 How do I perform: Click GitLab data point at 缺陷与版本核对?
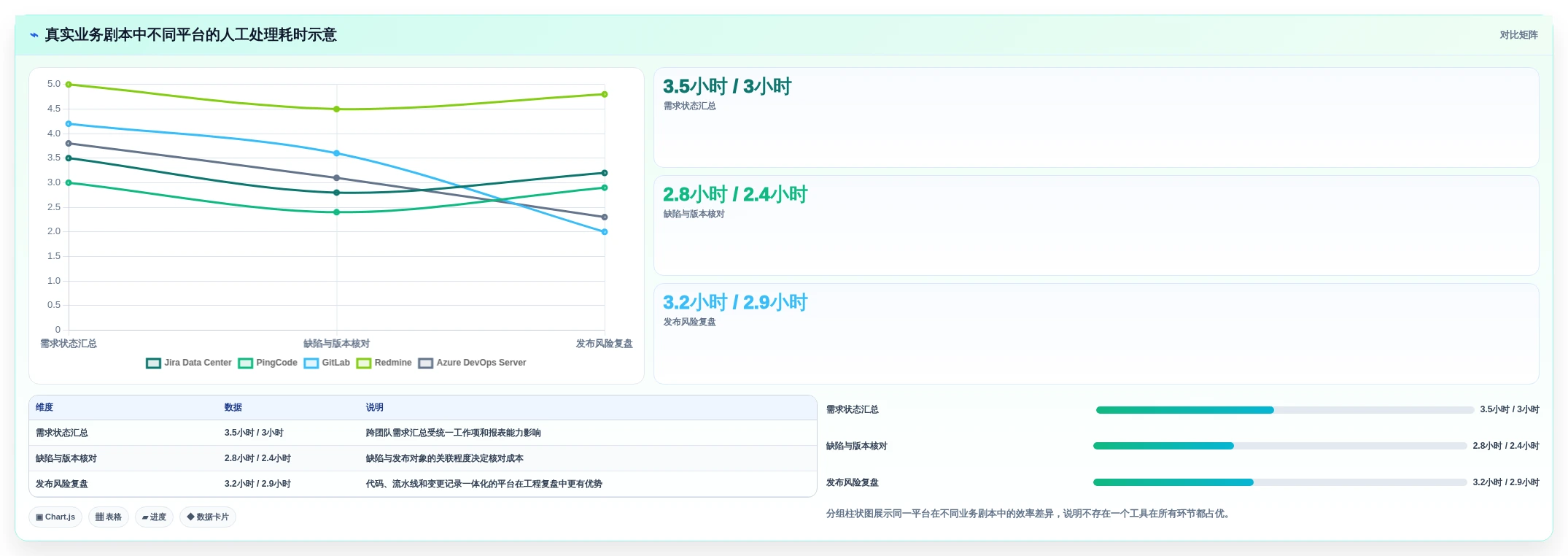click(x=336, y=153)
